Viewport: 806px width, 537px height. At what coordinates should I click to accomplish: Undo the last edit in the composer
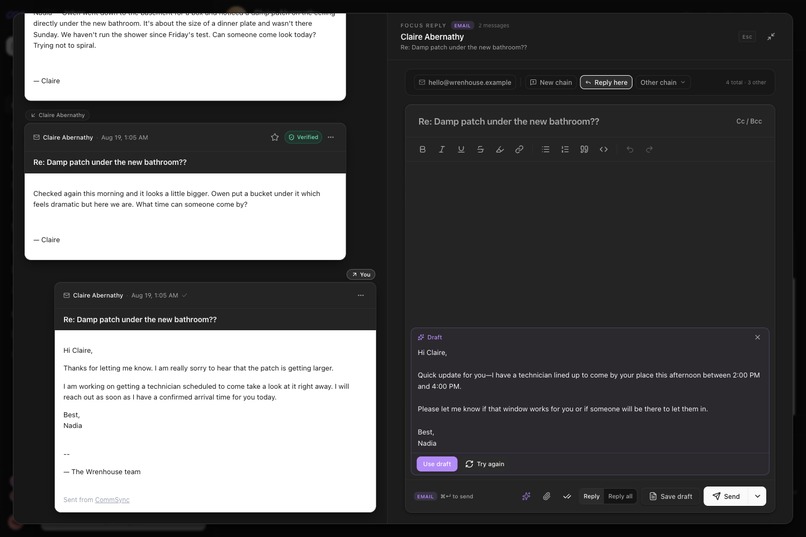(630, 150)
